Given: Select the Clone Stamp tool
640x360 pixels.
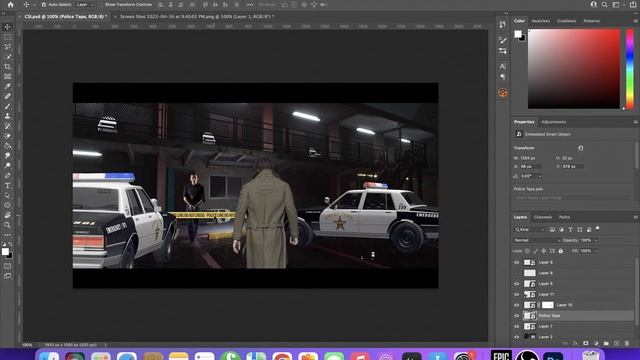Looking at the screenshot, I should tap(7, 116).
